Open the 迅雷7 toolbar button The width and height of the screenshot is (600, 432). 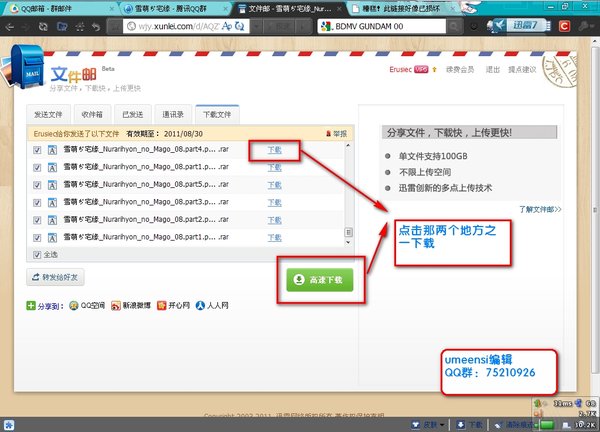click(x=519, y=26)
